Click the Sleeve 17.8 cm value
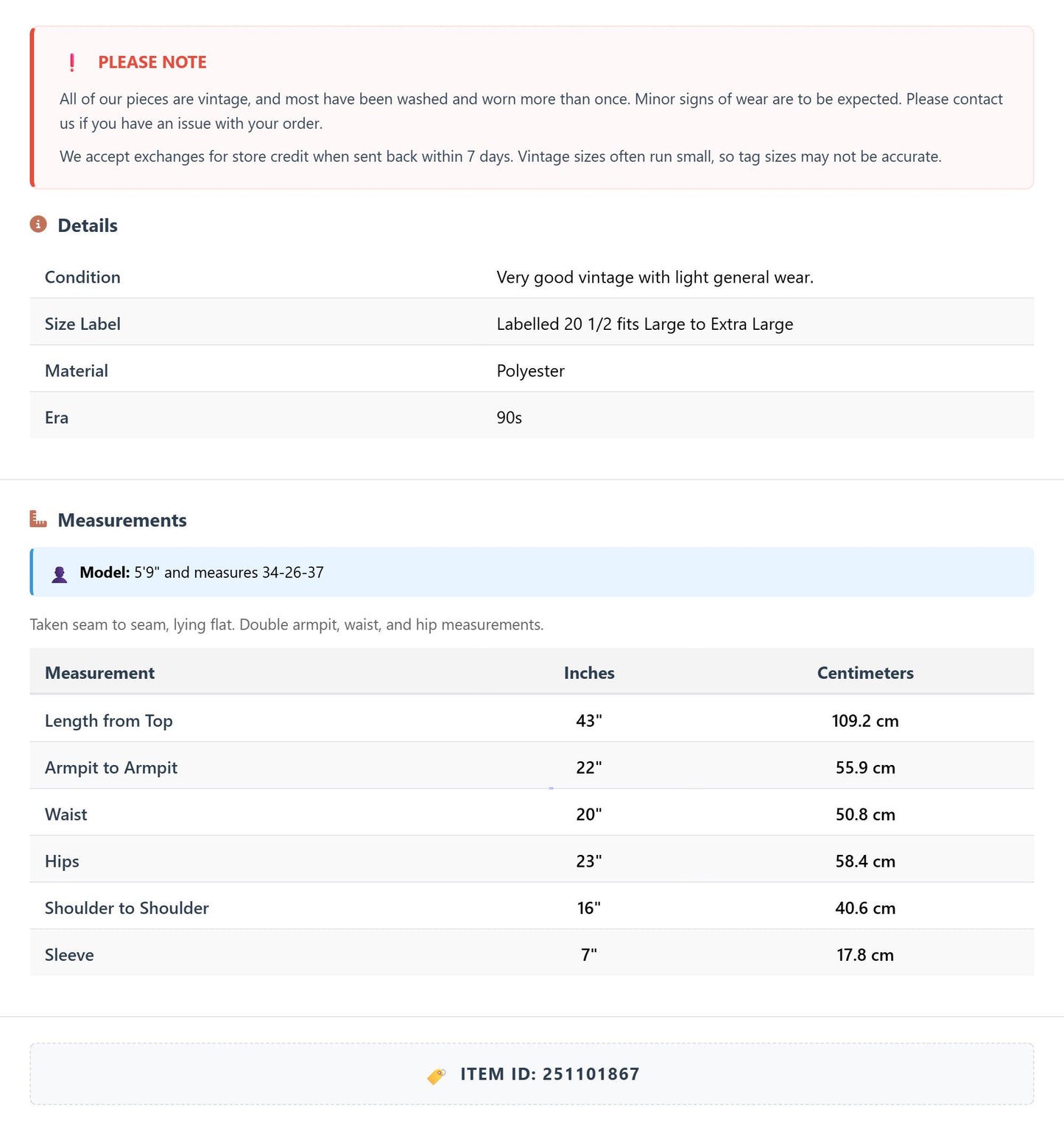 (865, 955)
